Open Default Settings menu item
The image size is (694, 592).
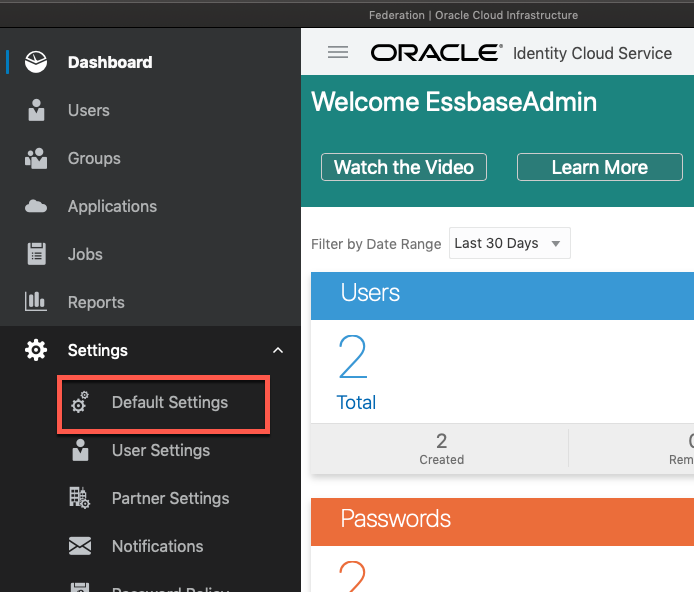[x=170, y=402]
